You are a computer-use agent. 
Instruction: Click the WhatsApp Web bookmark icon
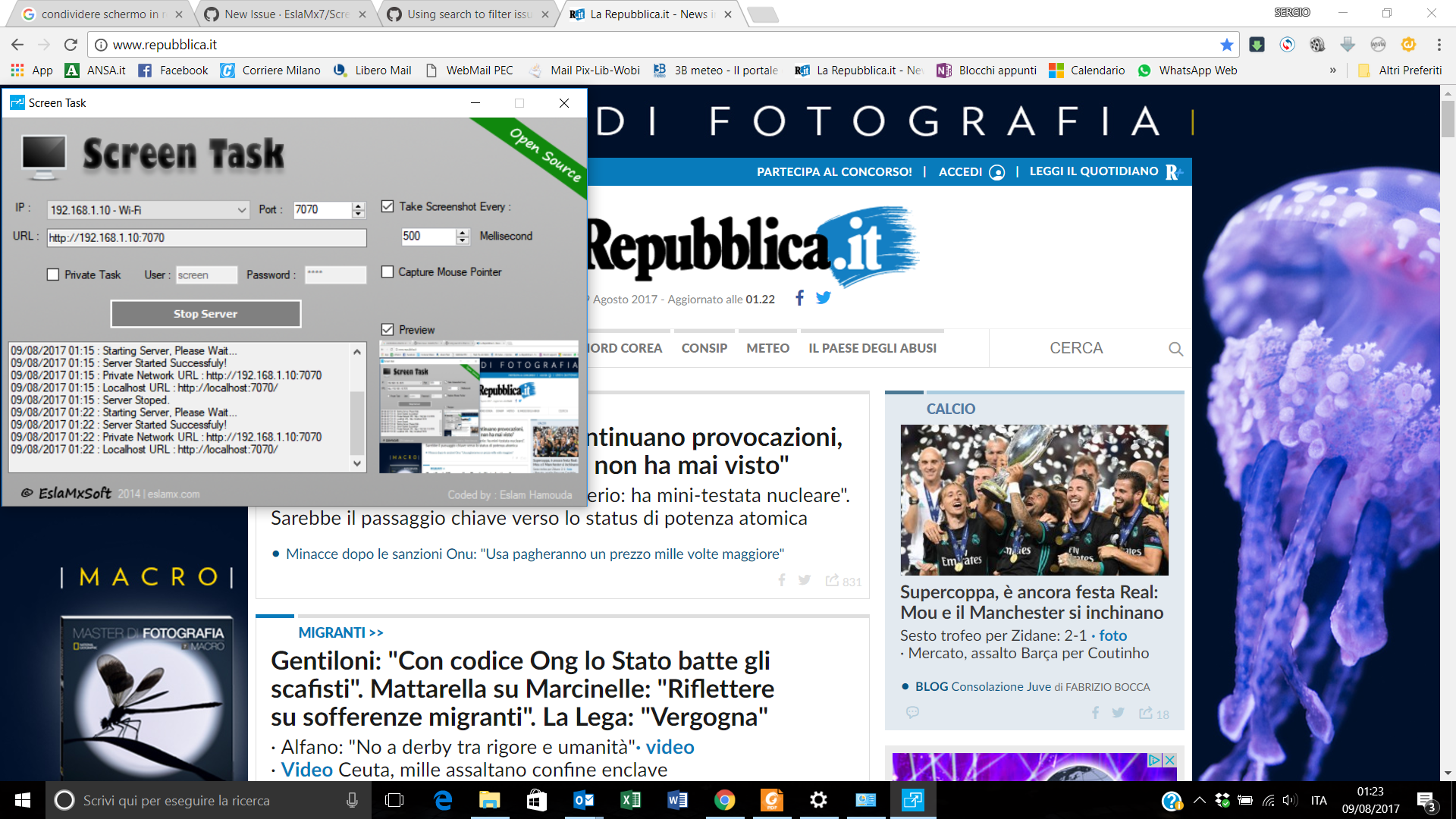[x=1144, y=71]
